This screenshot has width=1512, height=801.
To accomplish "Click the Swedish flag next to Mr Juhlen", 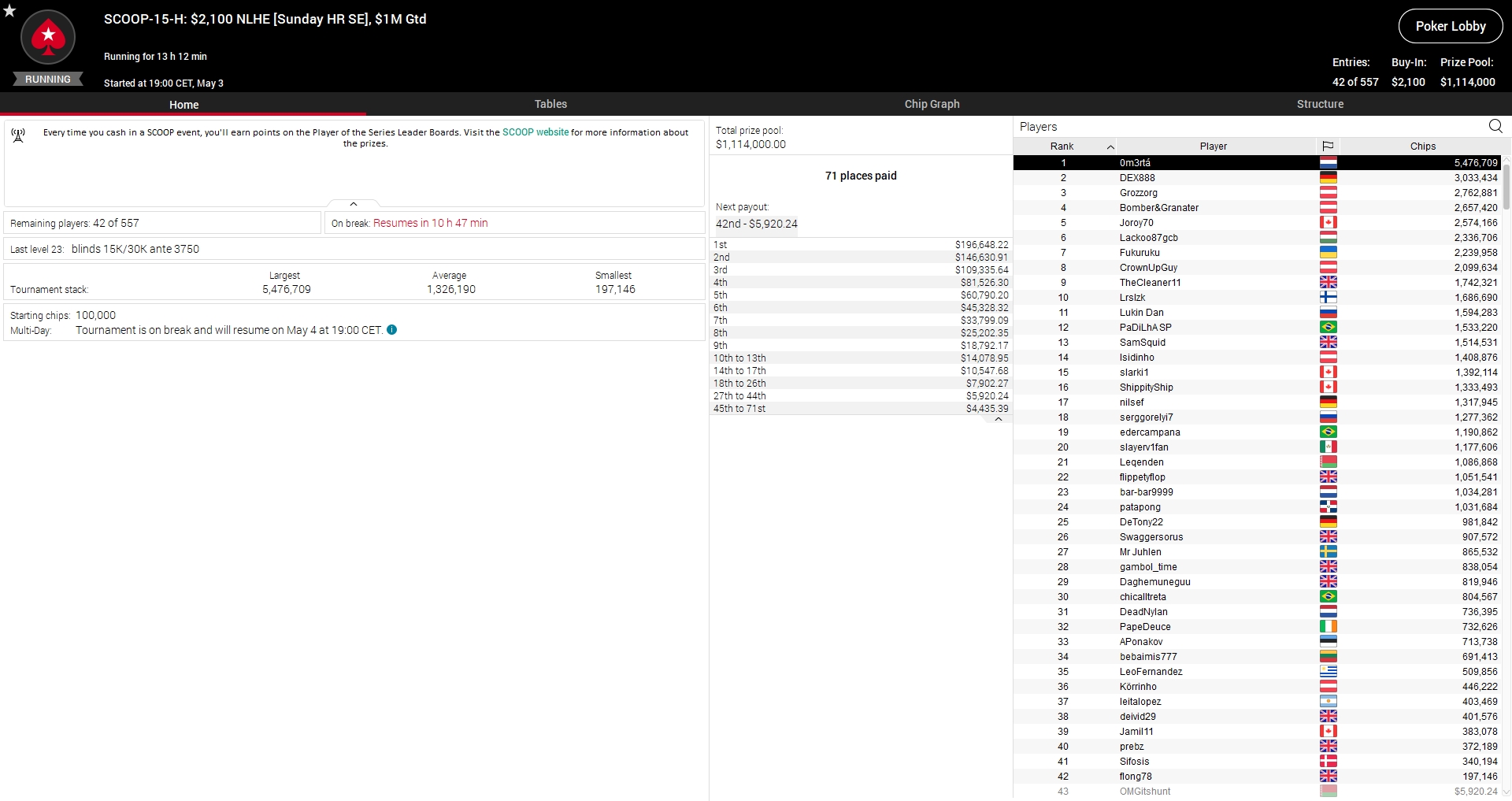I will click(x=1329, y=552).
